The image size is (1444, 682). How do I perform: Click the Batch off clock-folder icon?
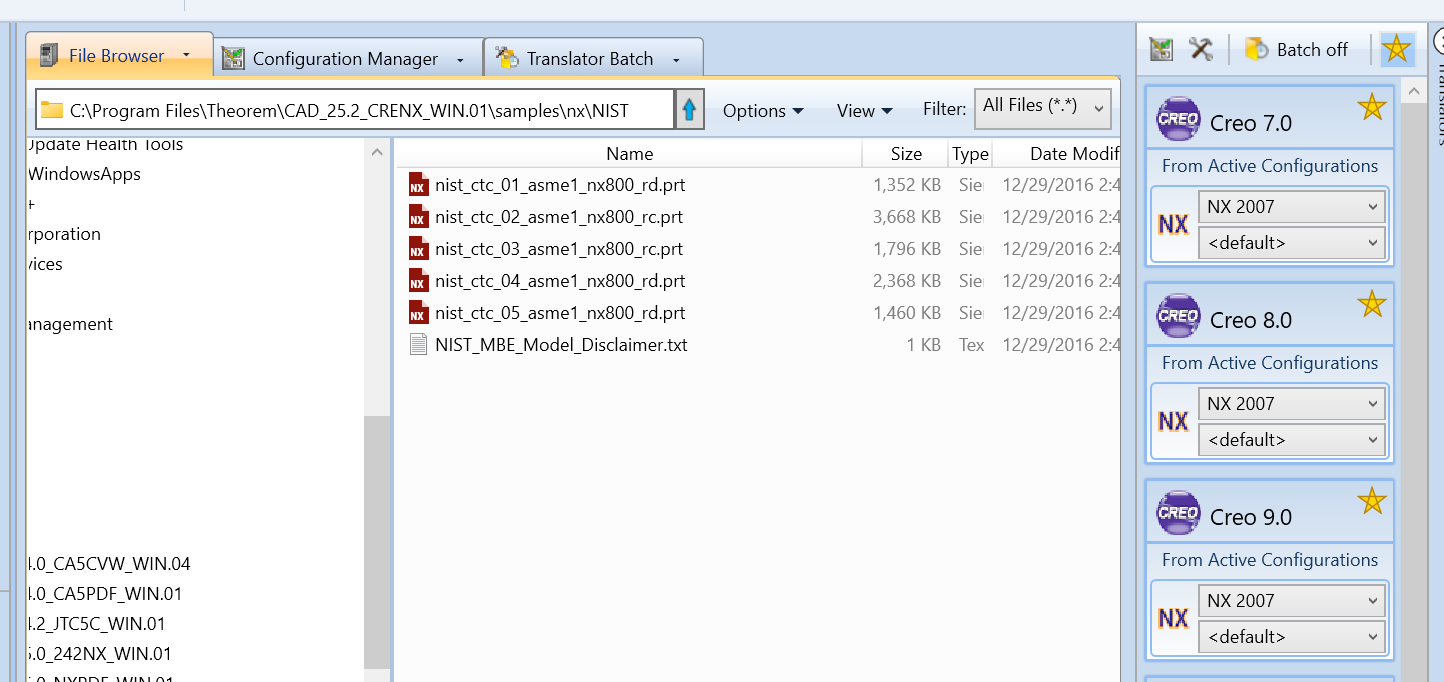coord(1257,49)
